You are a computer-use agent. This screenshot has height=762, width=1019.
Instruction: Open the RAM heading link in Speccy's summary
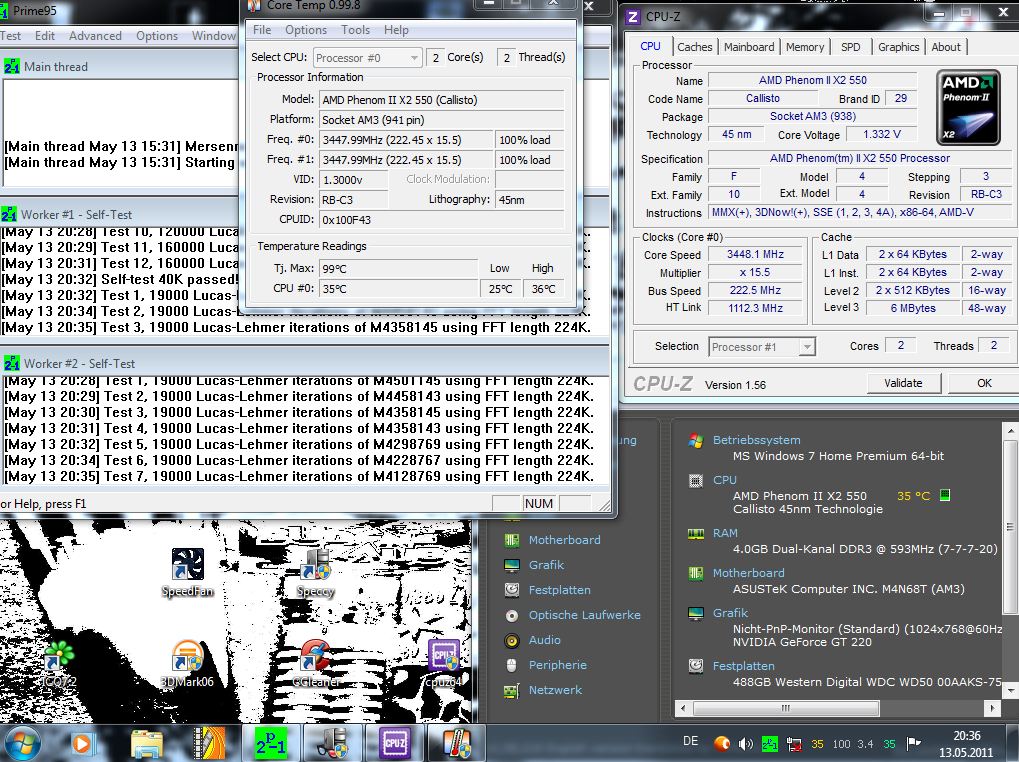725,533
